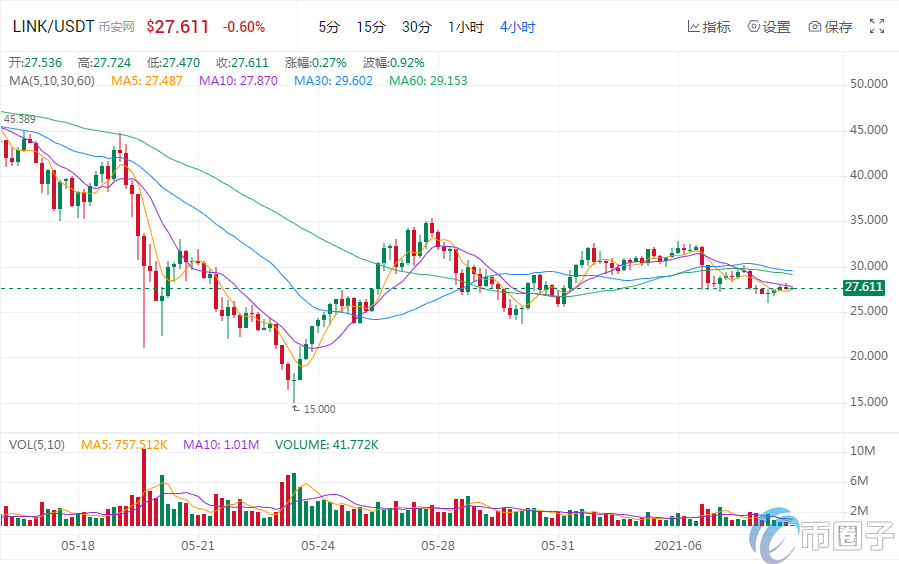Click the MA10: 27.870 legend value
Viewport: 899px width, 564px height.
(239, 81)
